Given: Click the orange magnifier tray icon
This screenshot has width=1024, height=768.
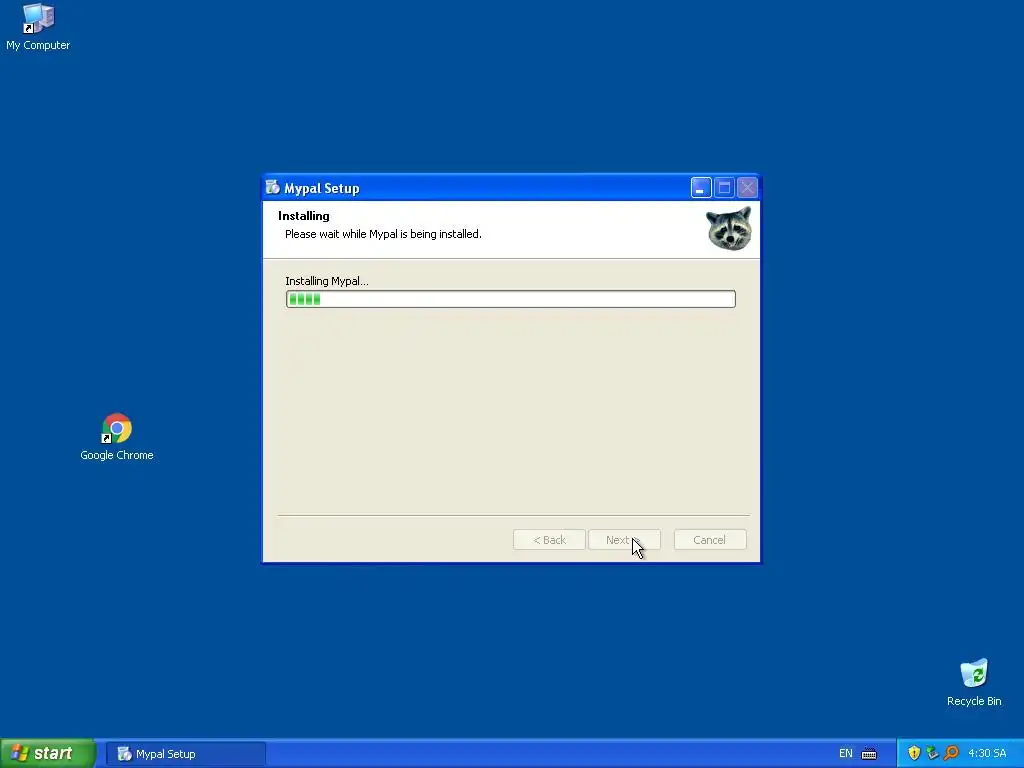Looking at the screenshot, I should pos(952,754).
